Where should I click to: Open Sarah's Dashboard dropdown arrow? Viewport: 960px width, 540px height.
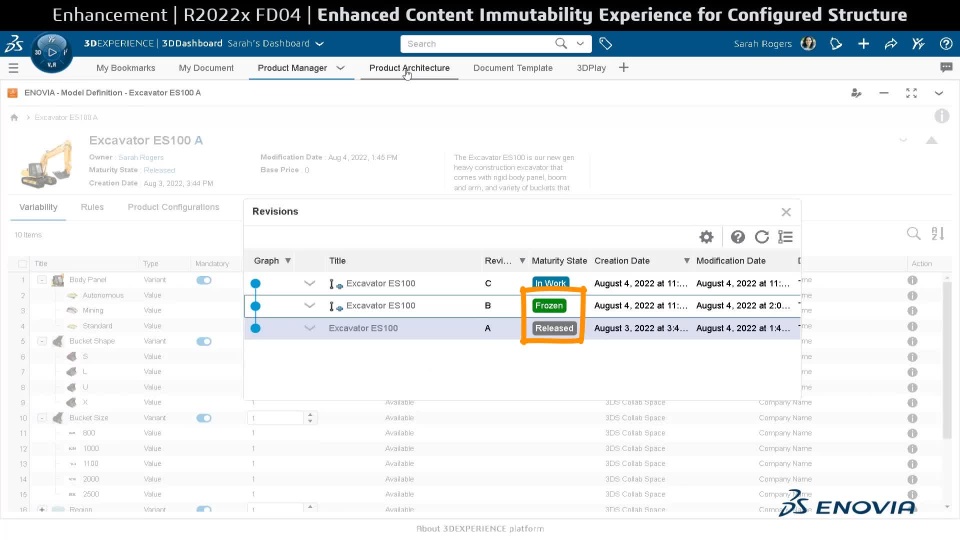[x=320, y=44]
